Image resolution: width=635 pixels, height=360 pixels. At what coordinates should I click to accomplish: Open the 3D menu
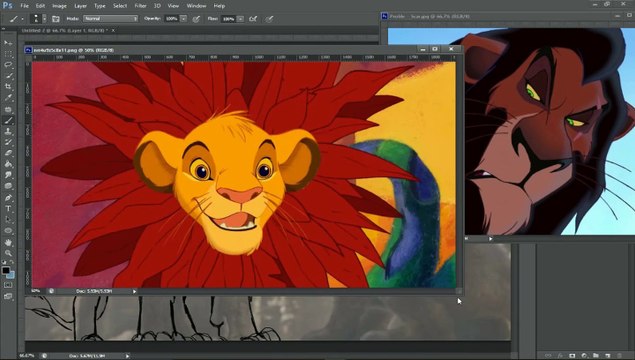pos(157,6)
